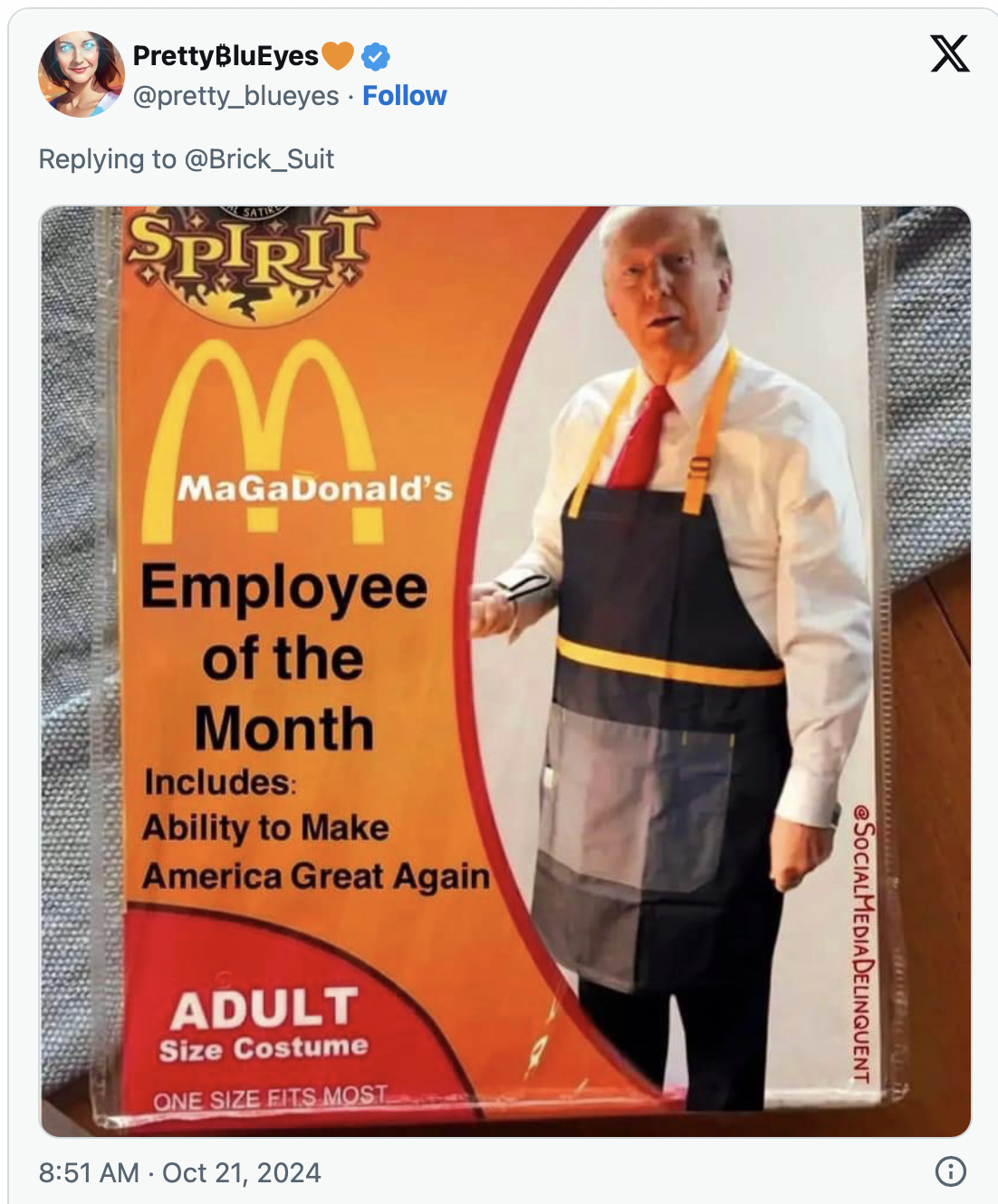Viewport: 998px width, 1204px height.
Task: Open the PrettyBluEyes display name link
Action: (226, 56)
